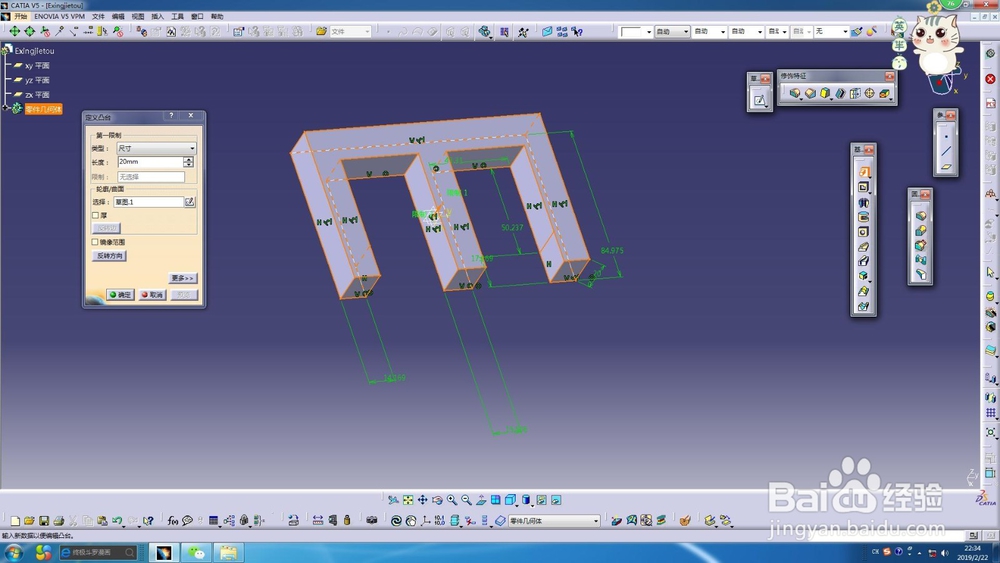Click Fit All In view icon
The image size is (1000, 563).
[408, 500]
